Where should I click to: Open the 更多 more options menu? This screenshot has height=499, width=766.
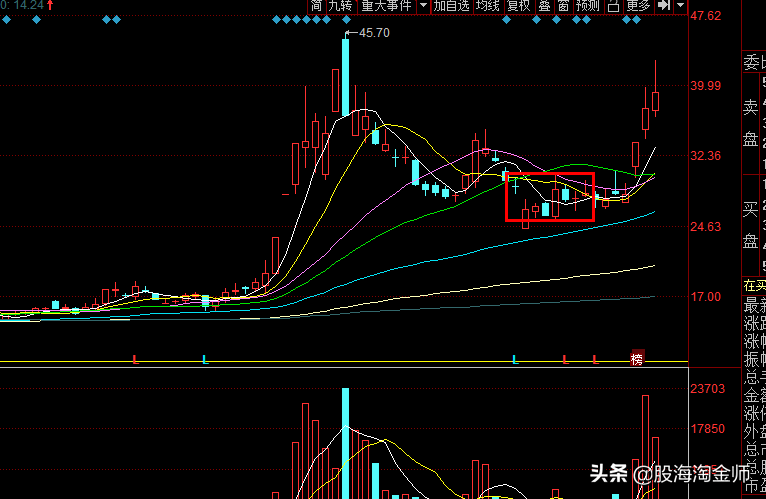[638, 6]
